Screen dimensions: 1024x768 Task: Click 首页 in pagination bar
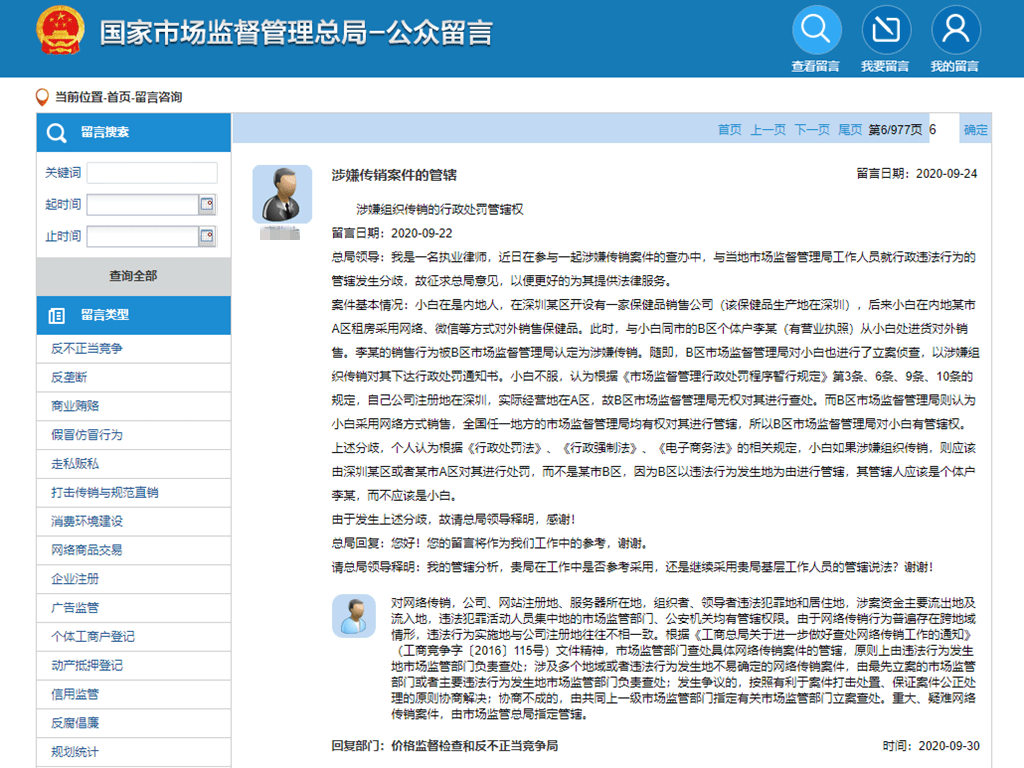tap(729, 130)
